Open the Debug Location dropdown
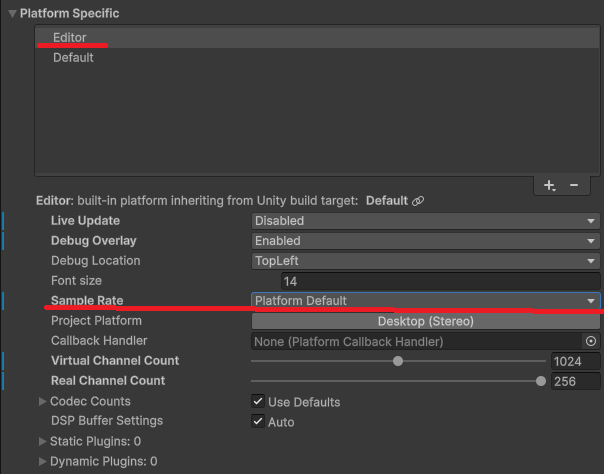Image resolution: width=604 pixels, height=474 pixels. click(424, 261)
